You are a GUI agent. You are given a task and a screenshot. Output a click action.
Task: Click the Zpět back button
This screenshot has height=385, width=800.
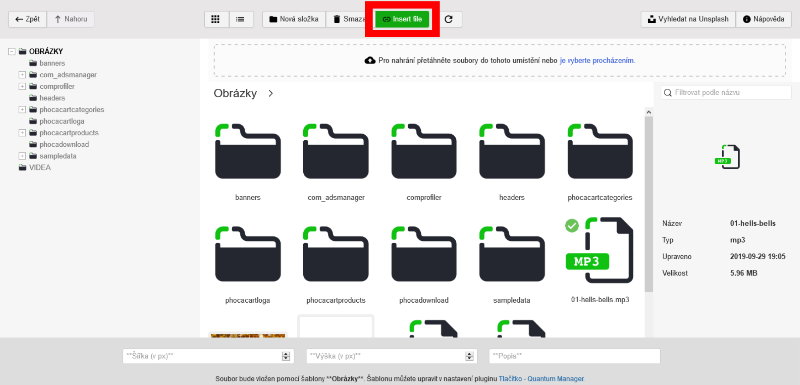tap(28, 19)
